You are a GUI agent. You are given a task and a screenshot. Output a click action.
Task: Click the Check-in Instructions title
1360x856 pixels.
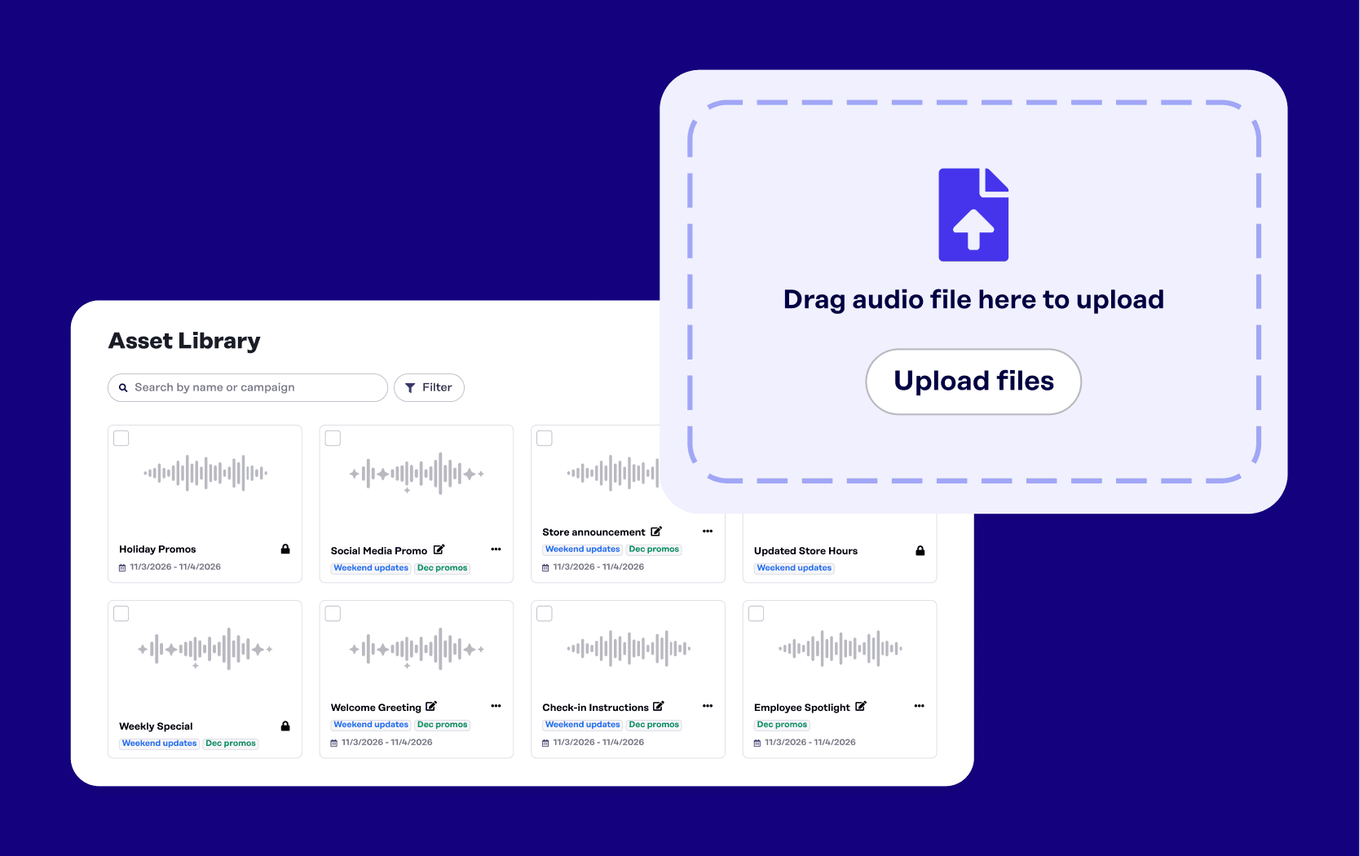click(596, 707)
